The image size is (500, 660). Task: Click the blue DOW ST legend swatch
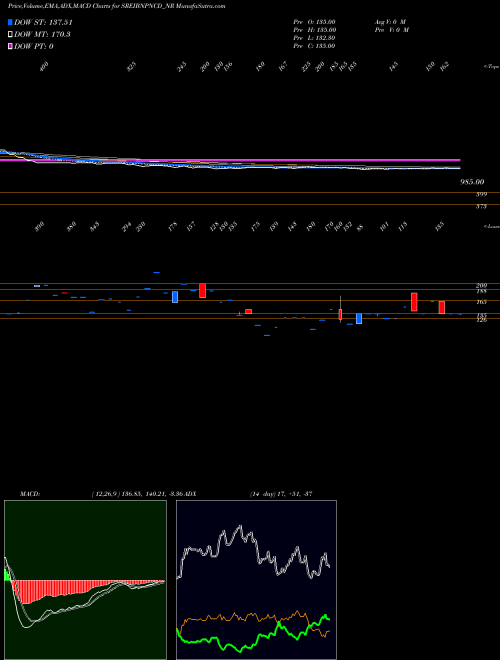coord(11,23)
